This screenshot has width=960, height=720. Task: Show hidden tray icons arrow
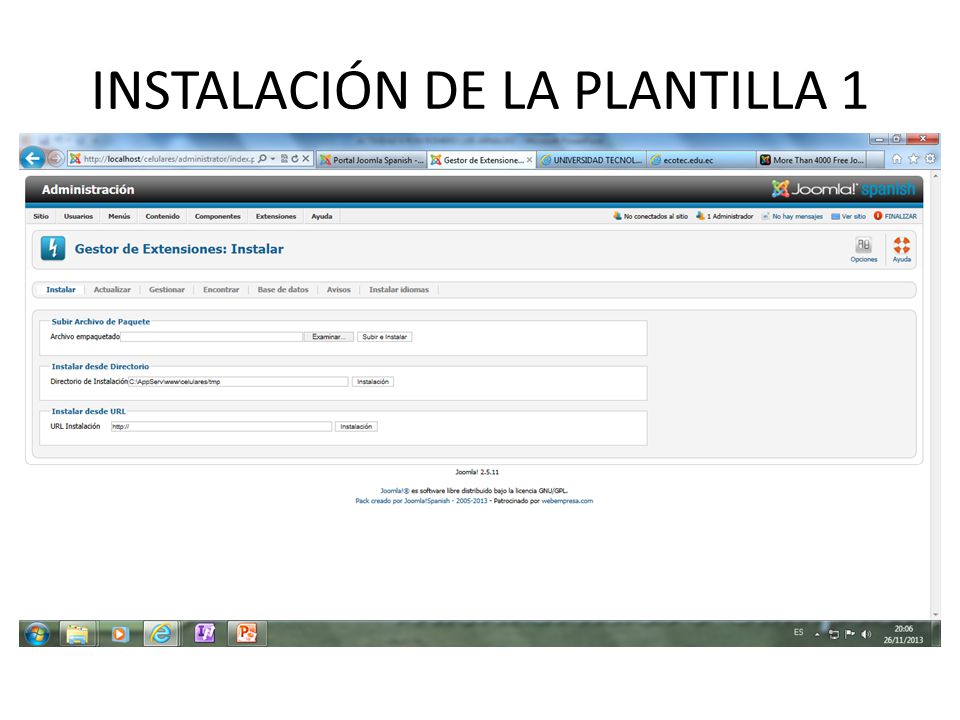click(x=817, y=634)
